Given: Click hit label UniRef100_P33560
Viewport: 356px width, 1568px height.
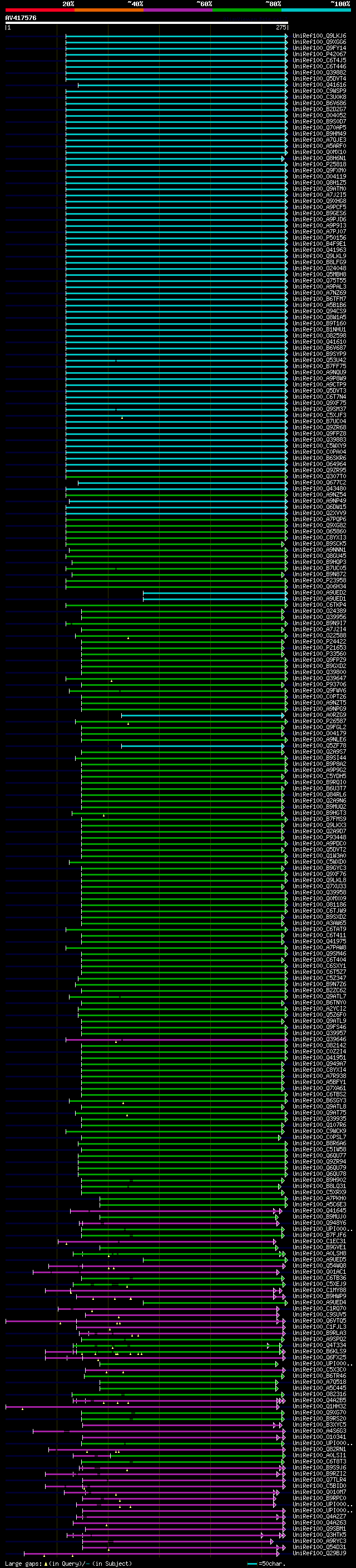Looking at the screenshot, I should tap(319, 653).
